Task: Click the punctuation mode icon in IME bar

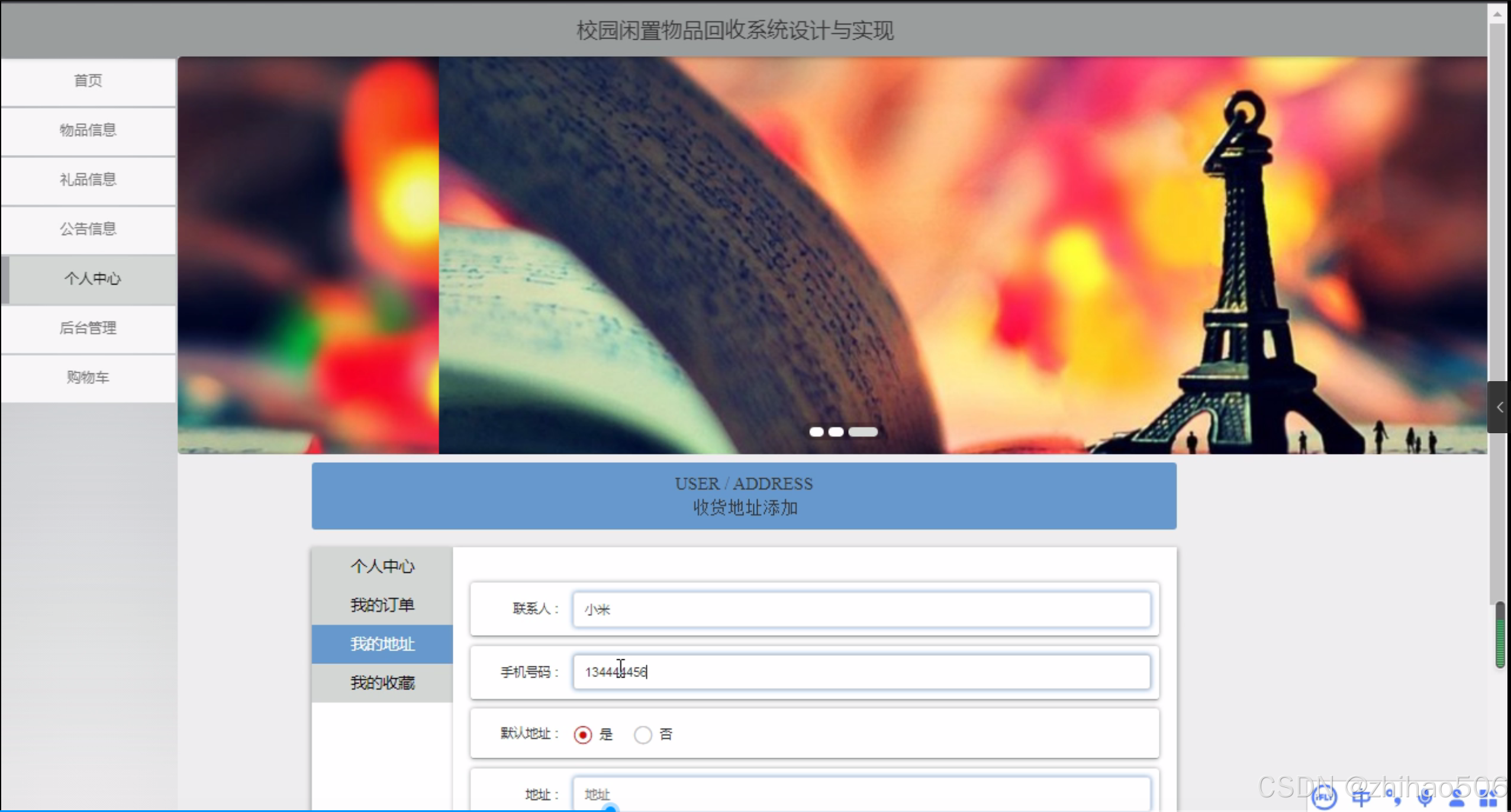Action: point(1394,798)
